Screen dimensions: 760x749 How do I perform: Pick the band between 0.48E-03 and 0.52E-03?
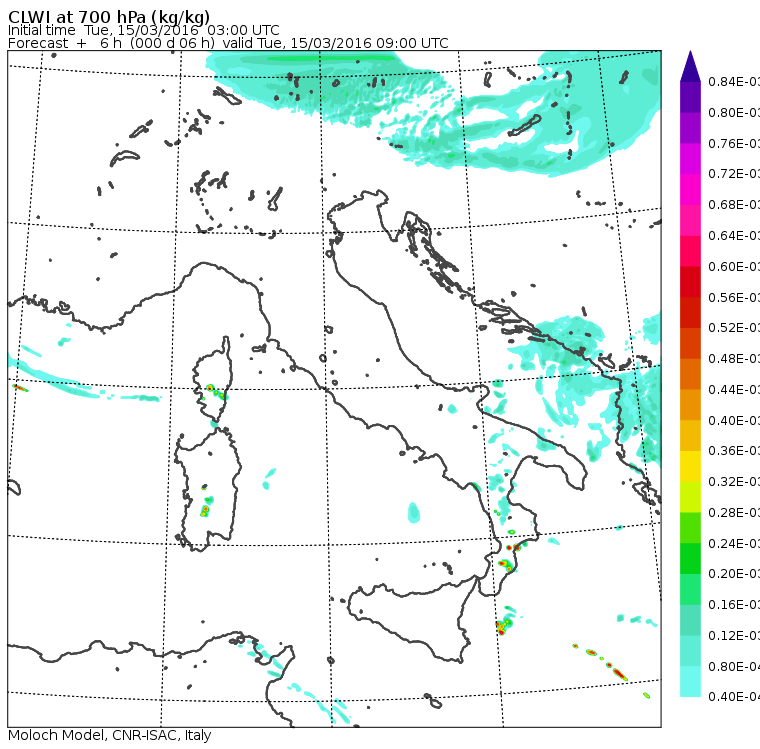coord(690,343)
